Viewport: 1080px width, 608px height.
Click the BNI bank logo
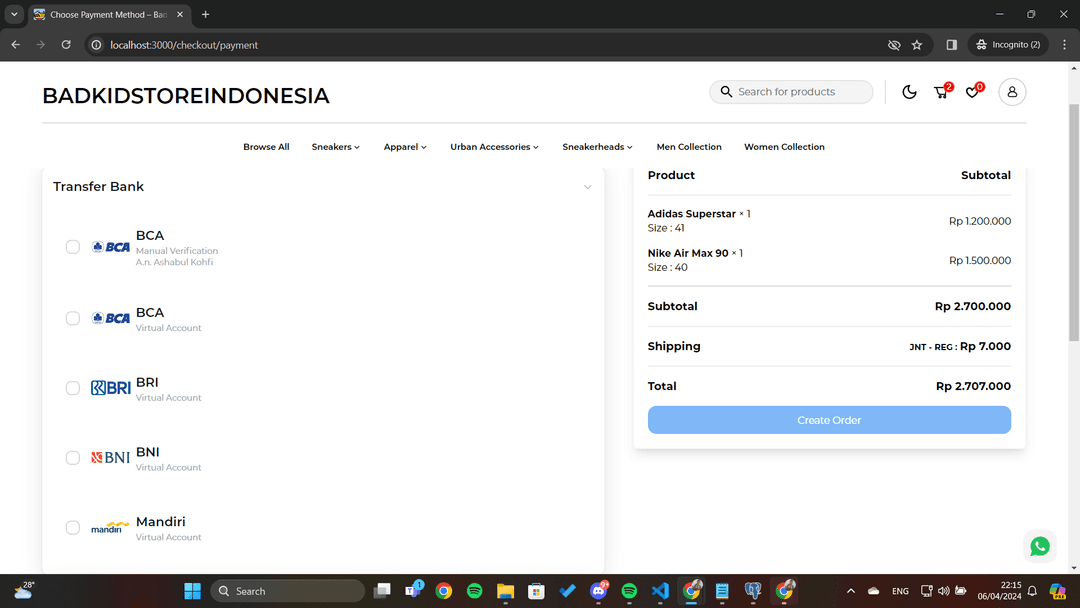110,458
